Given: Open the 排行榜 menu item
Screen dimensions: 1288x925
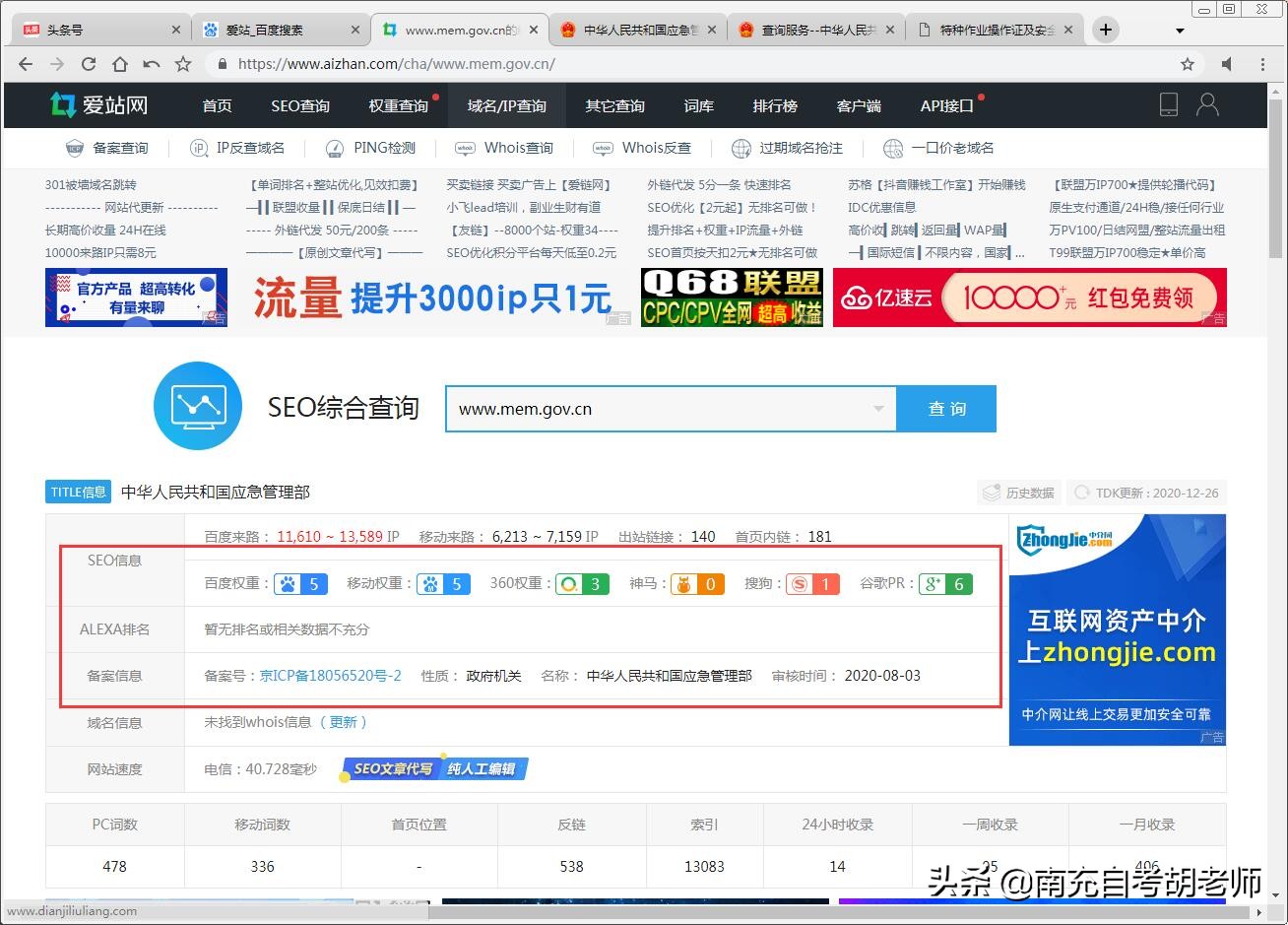Looking at the screenshot, I should (775, 105).
